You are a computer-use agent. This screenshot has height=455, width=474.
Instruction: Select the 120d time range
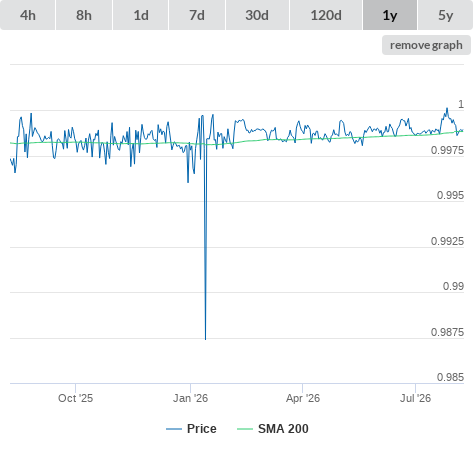[x=326, y=15]
